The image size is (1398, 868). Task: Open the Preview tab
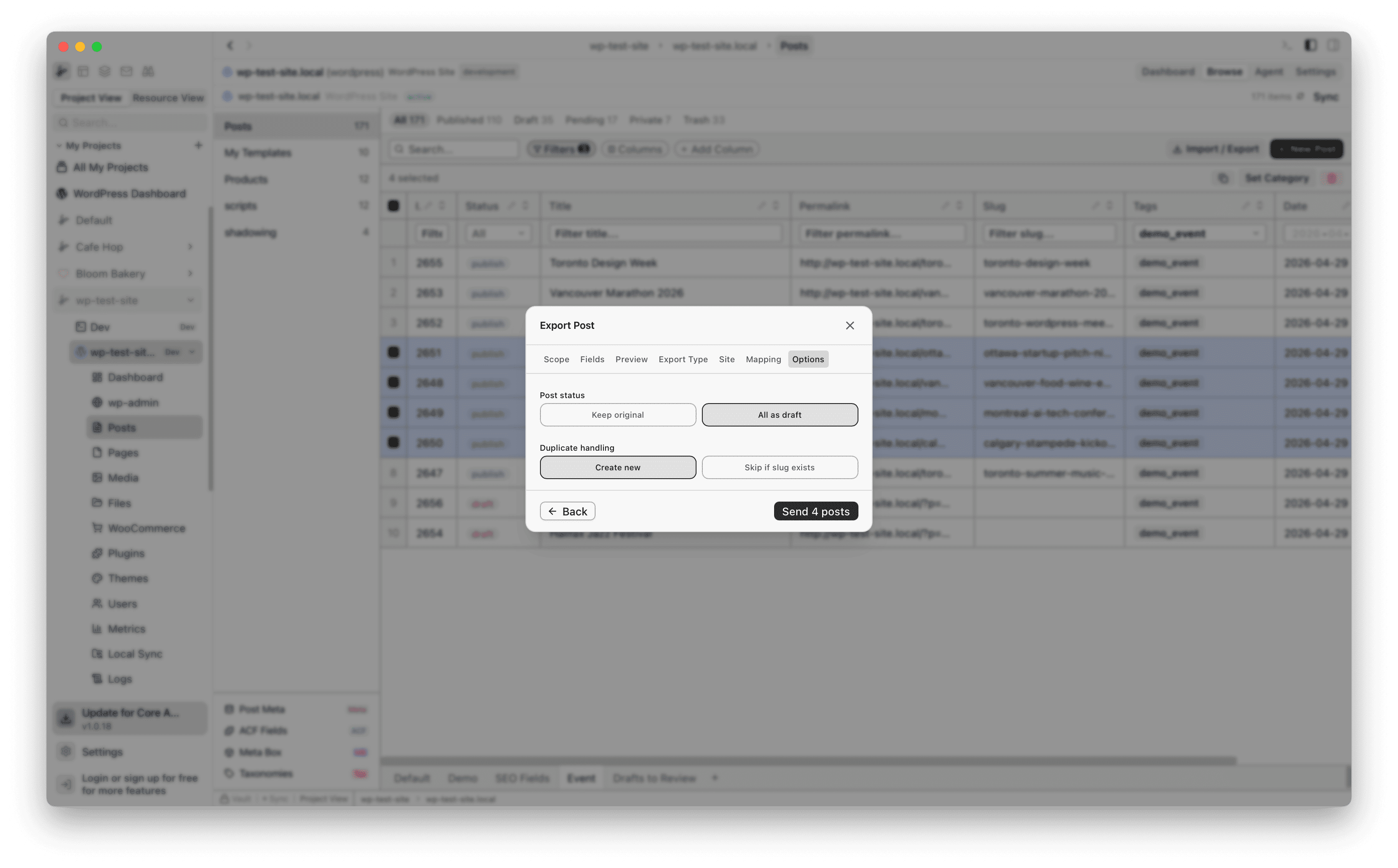[x=631, y=359]
